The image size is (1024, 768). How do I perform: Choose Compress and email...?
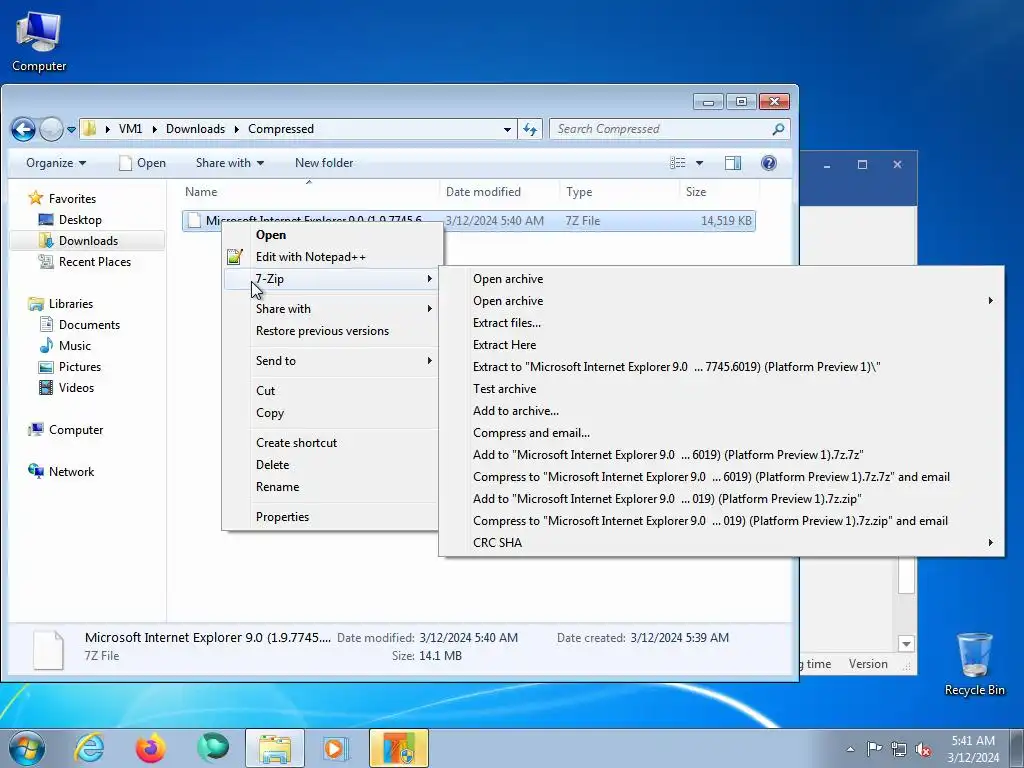pos(721,433)
